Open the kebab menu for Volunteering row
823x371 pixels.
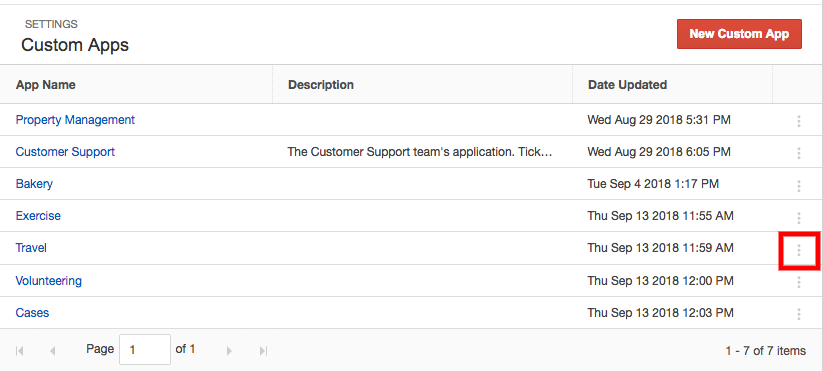pyautogui.click(x=798, y=282)
